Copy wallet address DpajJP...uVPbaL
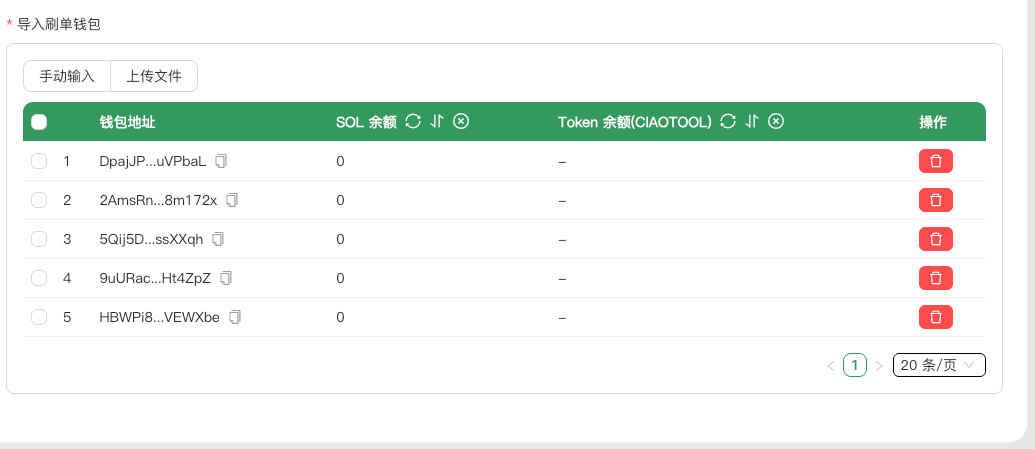The height and width of the screenshot is (449, 1035). coord(222,161)
